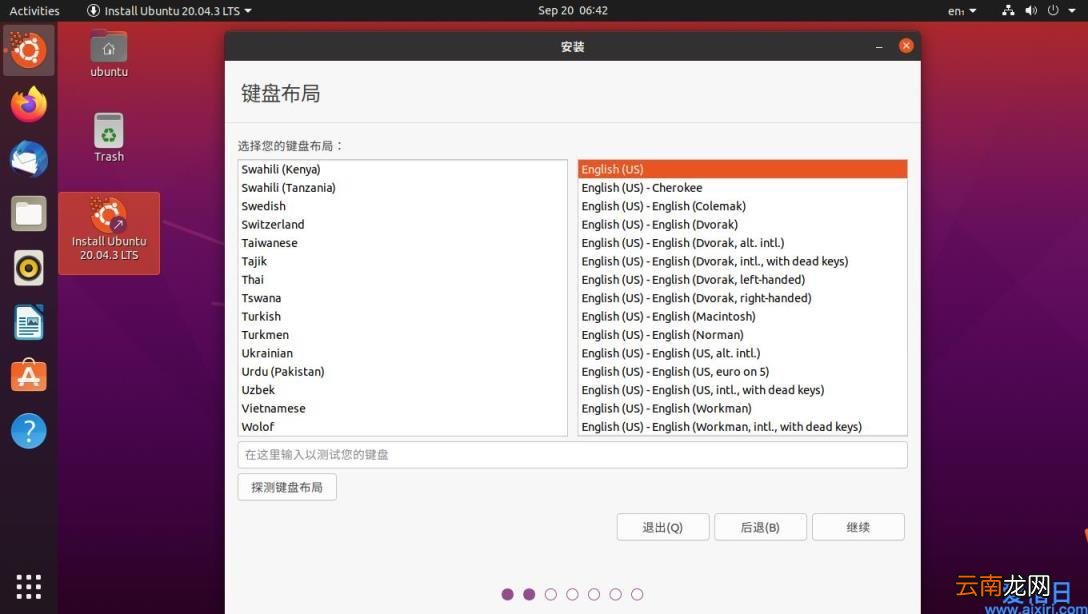Close the installer window with orange X

click(x=906, y=46)
